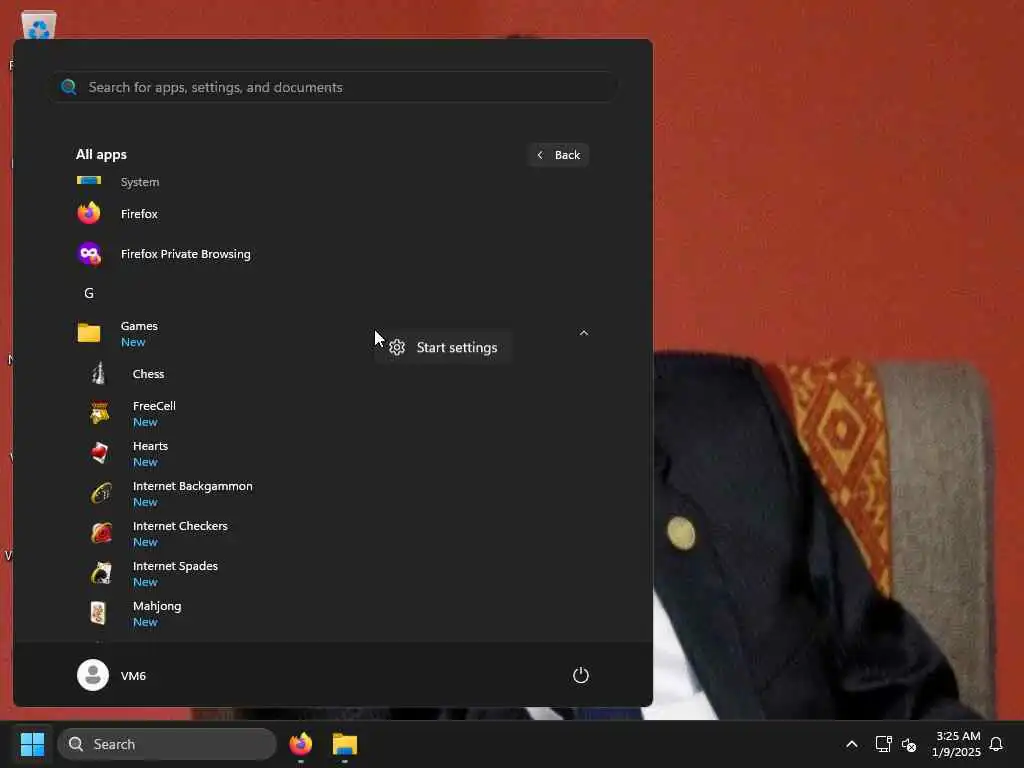This screenshot has width=1024, height=768.
Task: Collapse the Games folder chevron
Action: (x=584, y=333)
